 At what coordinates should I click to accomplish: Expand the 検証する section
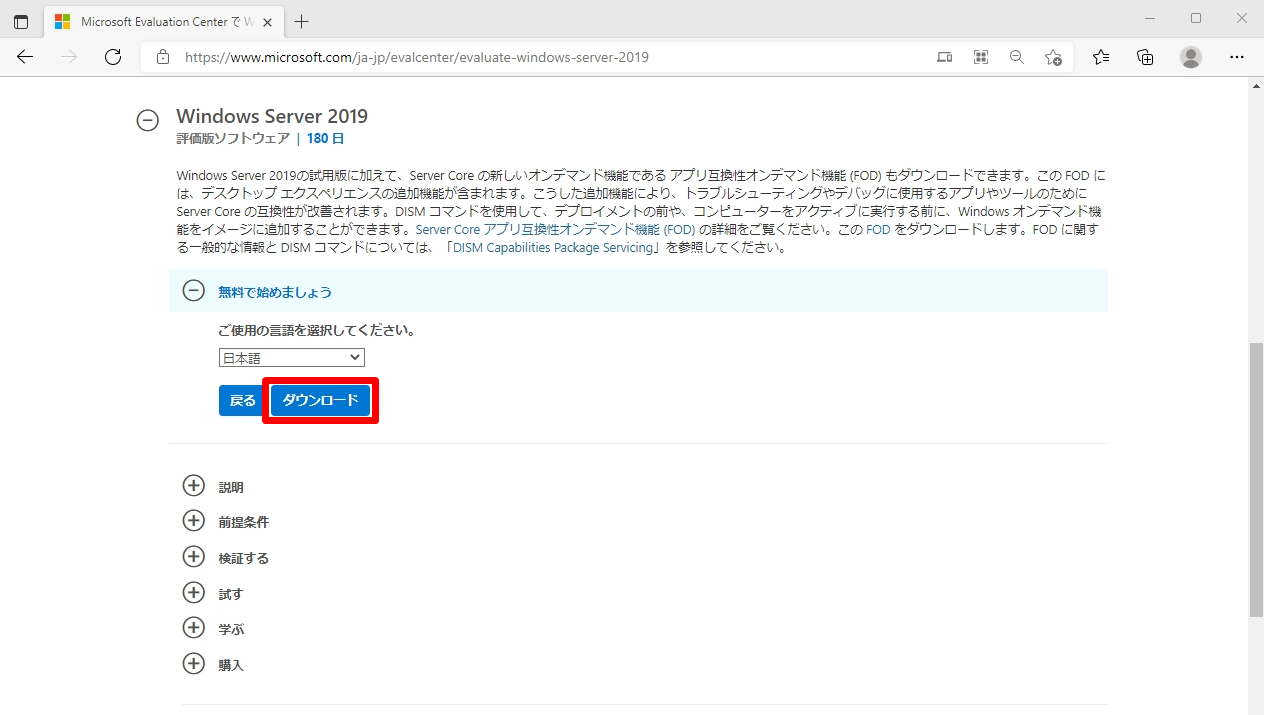coord(193,557)
